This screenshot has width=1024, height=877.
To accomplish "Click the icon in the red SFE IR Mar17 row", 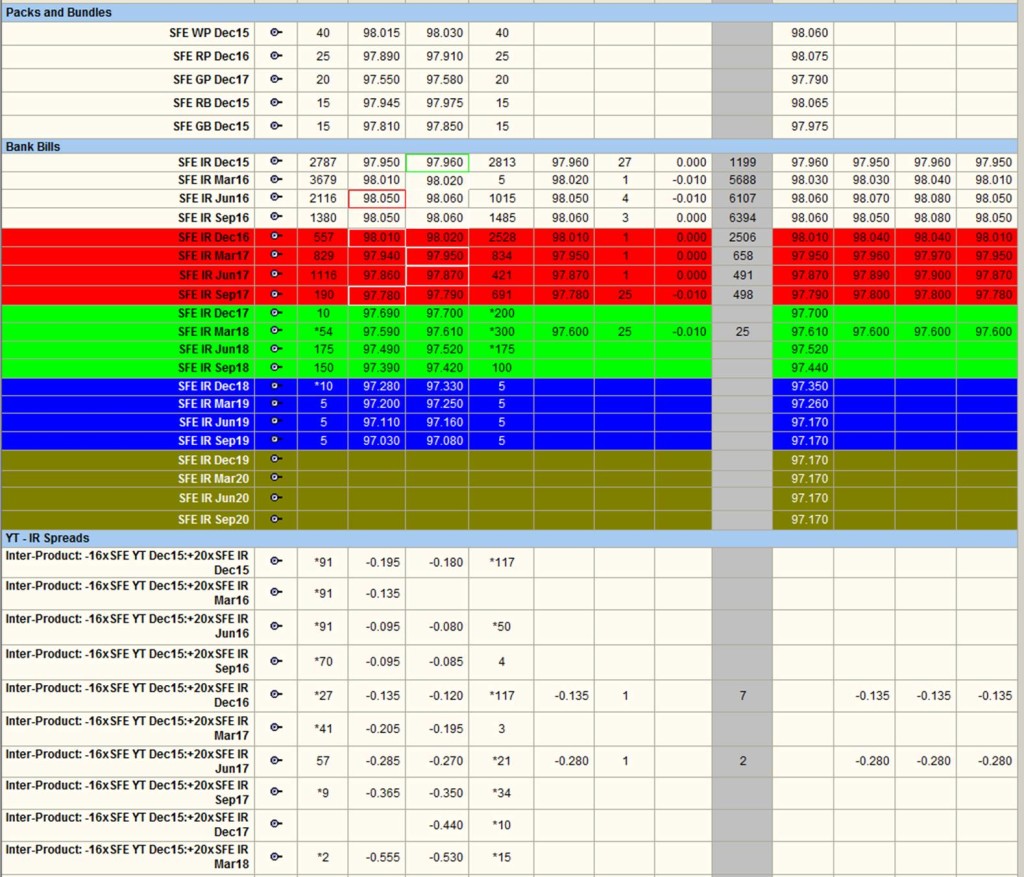I will pyautogui.click(x=276, y=255).
